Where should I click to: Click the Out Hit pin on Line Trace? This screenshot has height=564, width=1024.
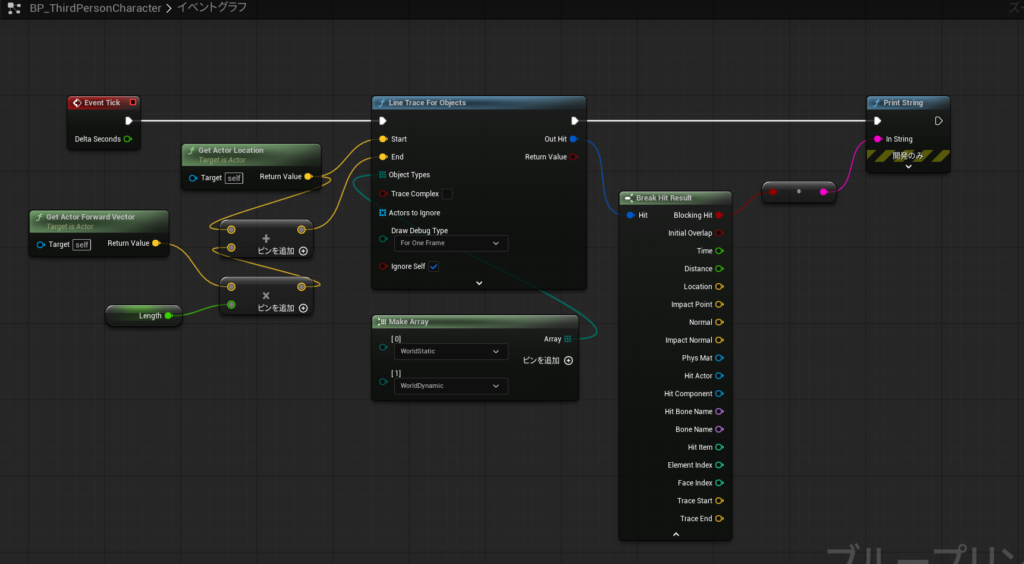(574, 139)
